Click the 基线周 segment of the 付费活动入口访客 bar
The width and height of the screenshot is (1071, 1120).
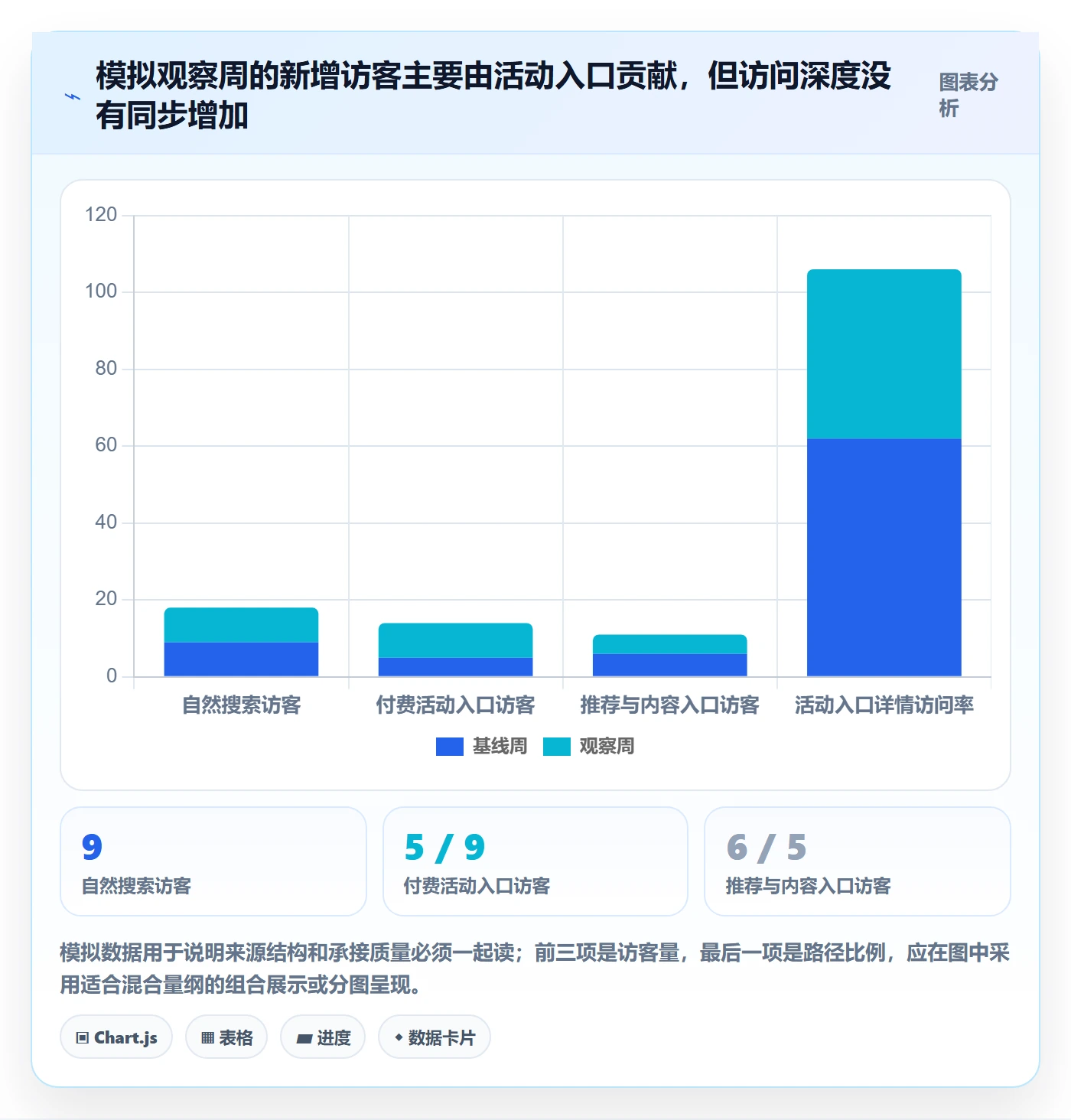455,667
